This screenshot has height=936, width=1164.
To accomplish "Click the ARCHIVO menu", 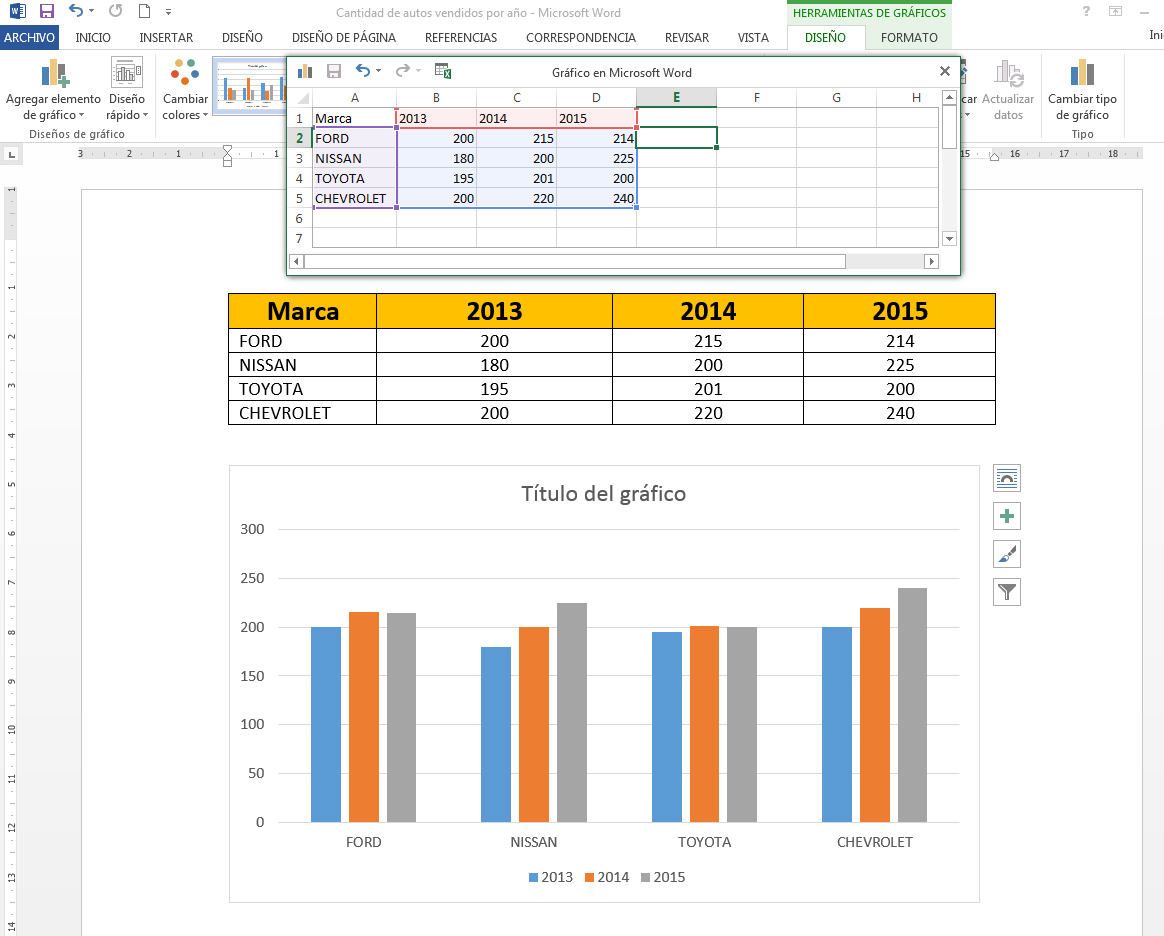I will 30,36.
